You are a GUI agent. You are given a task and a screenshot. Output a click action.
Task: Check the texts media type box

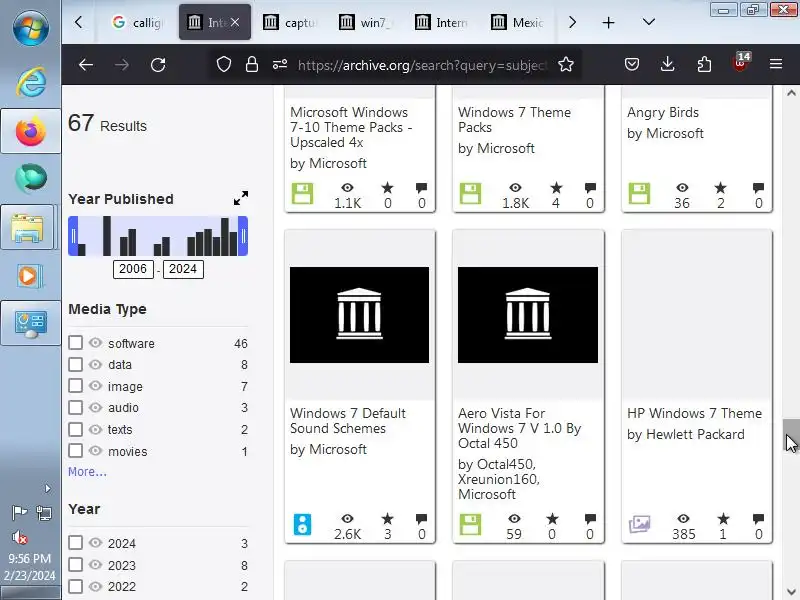[x=76, y=429]
